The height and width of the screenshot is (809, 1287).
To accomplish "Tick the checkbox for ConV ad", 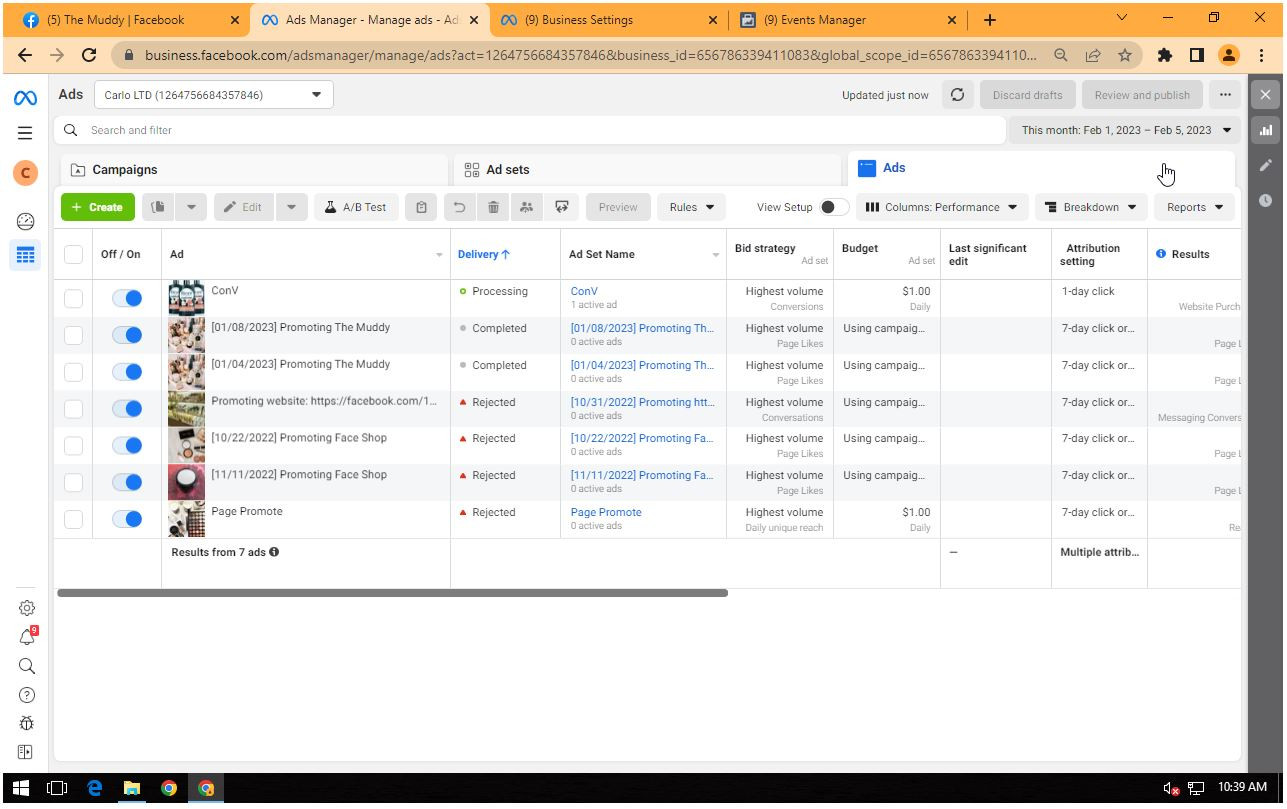I will pyautogui.click(x=73, y=298).
